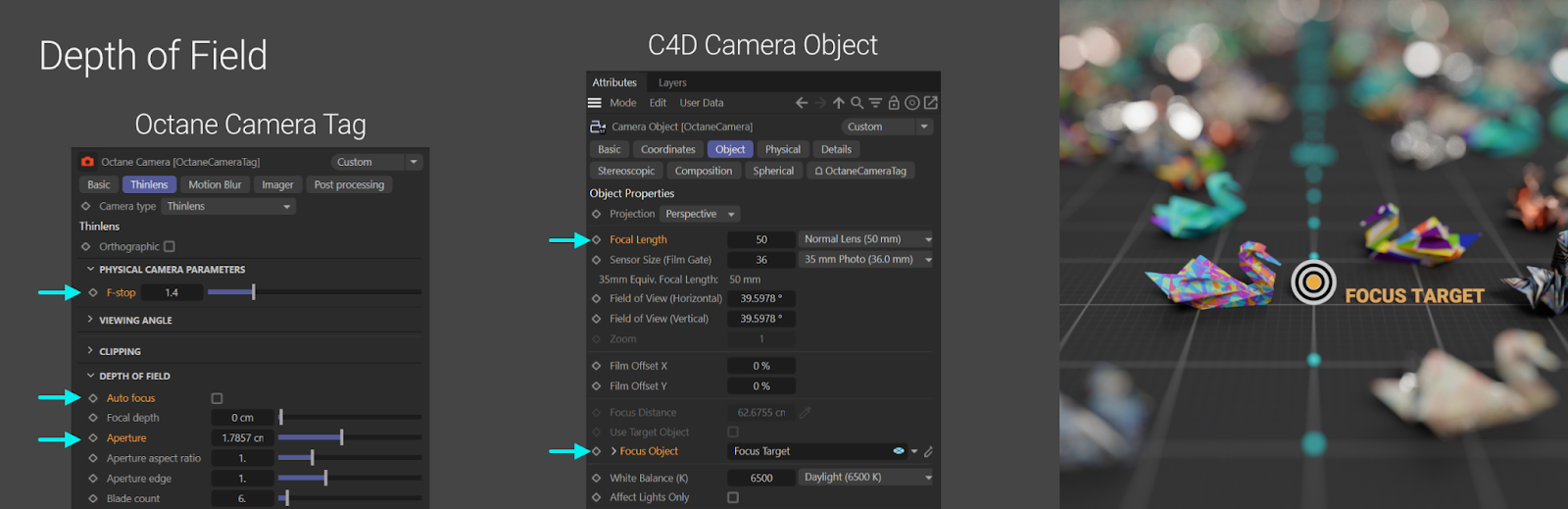Open the Camera type Thinlens dropdown
The width and height of the screenshot is (1568, 509).
click(x=228, y=207)
